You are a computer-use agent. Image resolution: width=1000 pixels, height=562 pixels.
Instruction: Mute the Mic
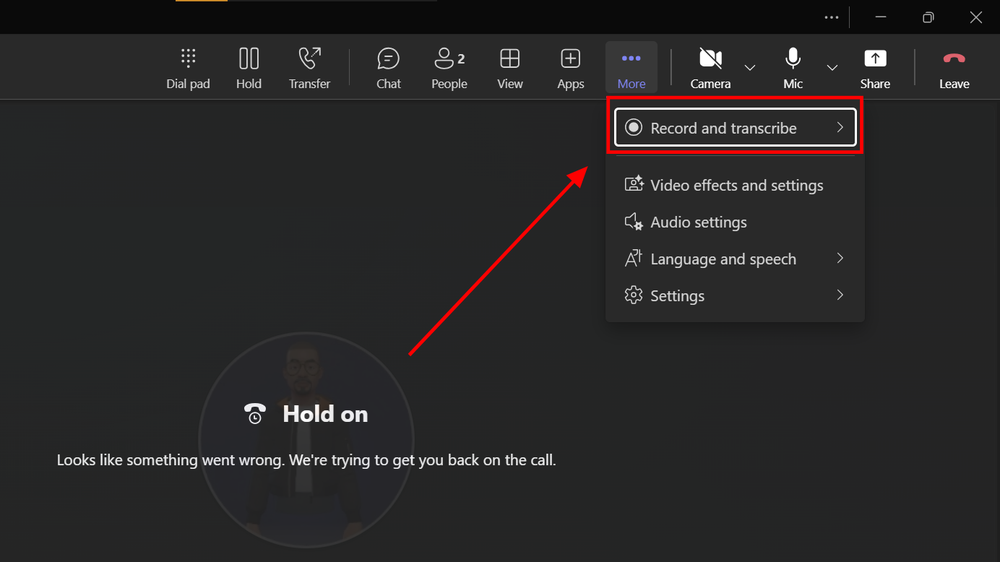coord(793,68)
